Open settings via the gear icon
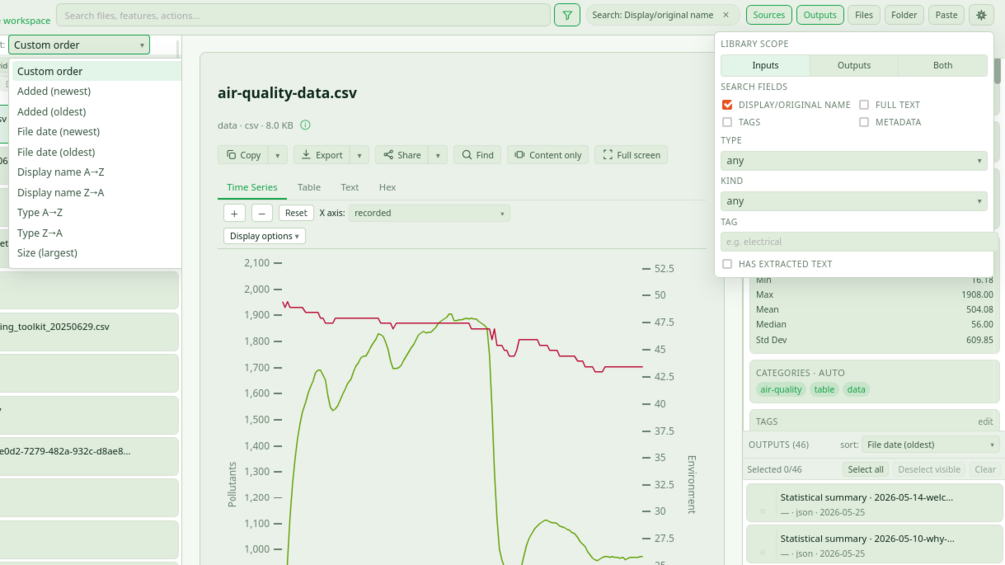Screen dimensions: 1005x565 981,15
